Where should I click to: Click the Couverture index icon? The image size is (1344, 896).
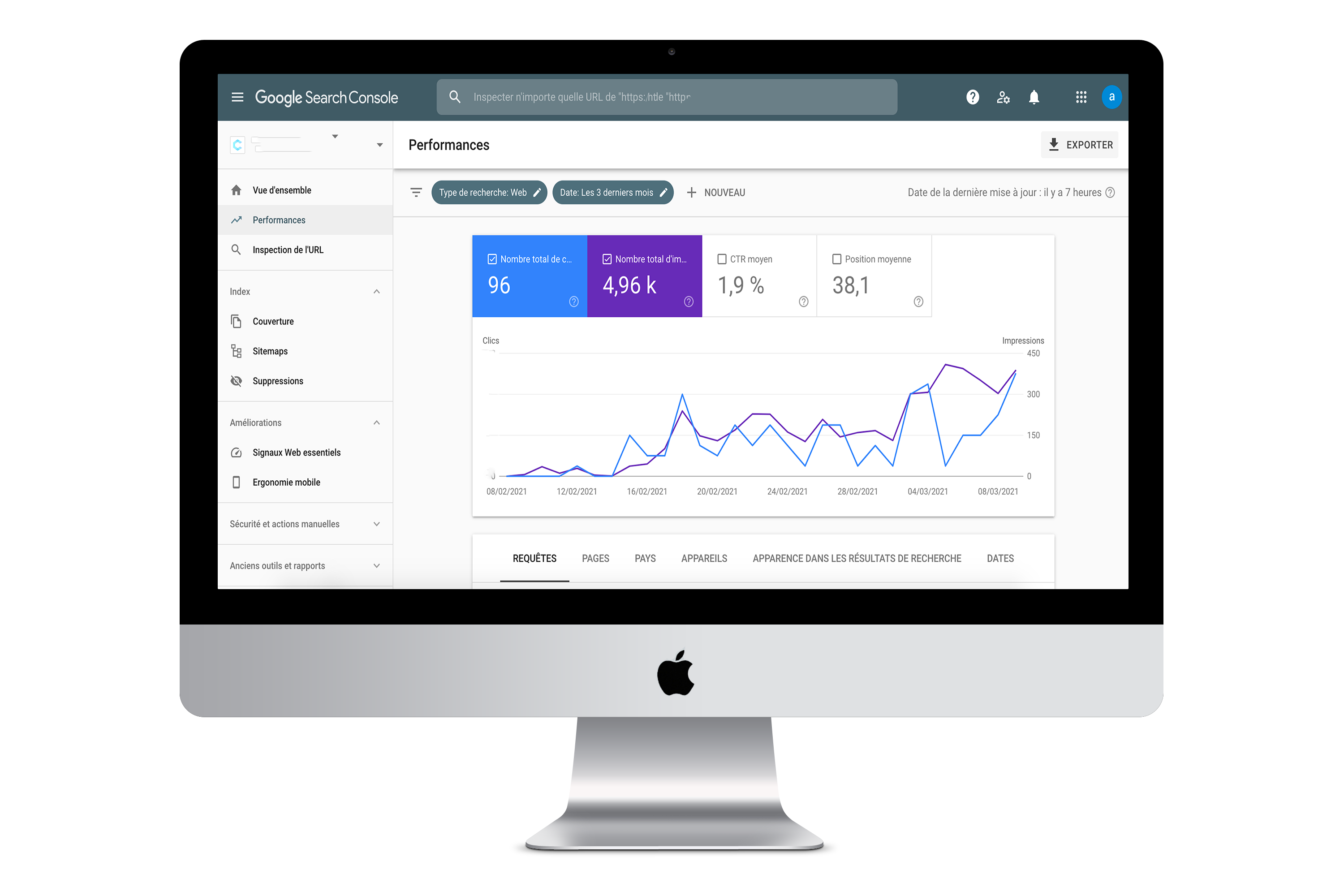coord(236,321)
